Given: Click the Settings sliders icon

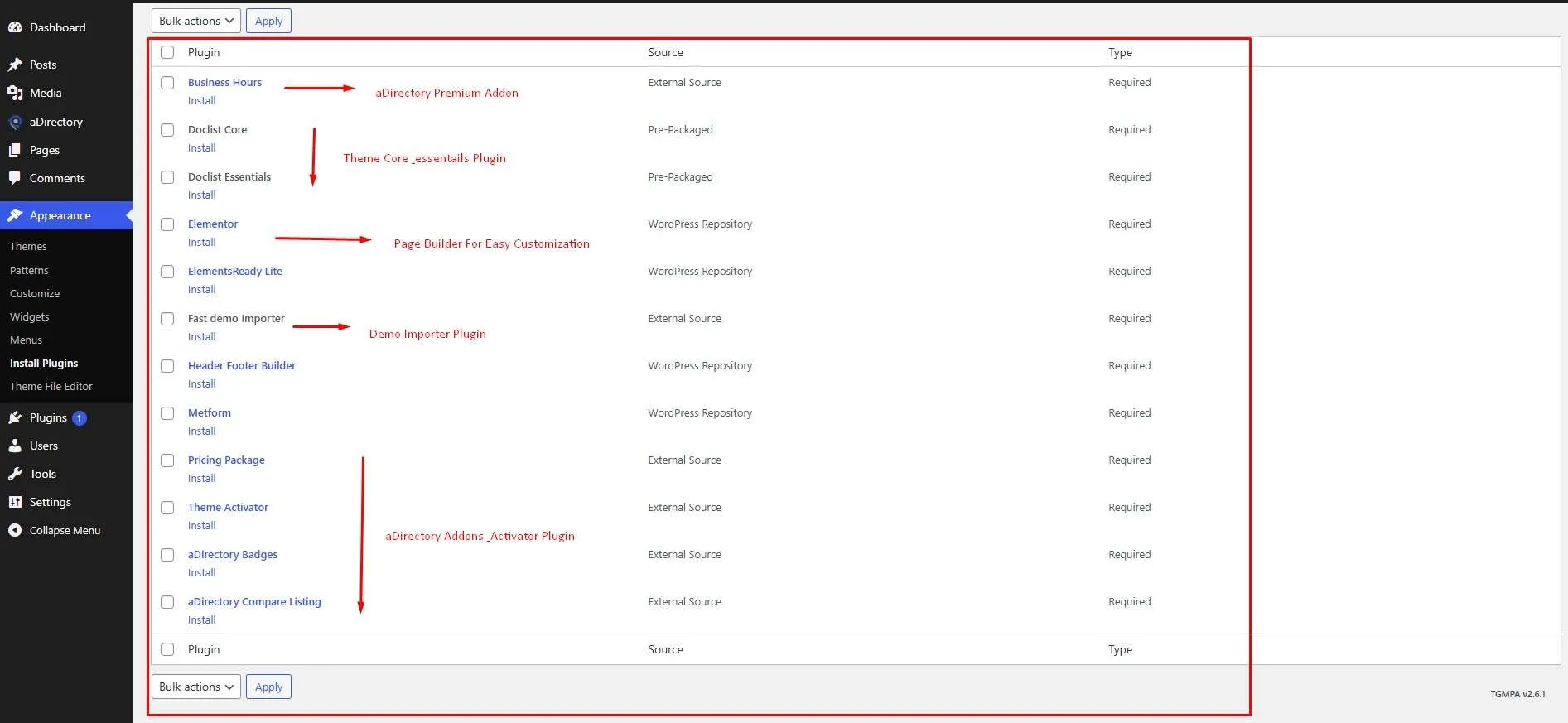Looking at the screenshot, I should click(15, 502).
